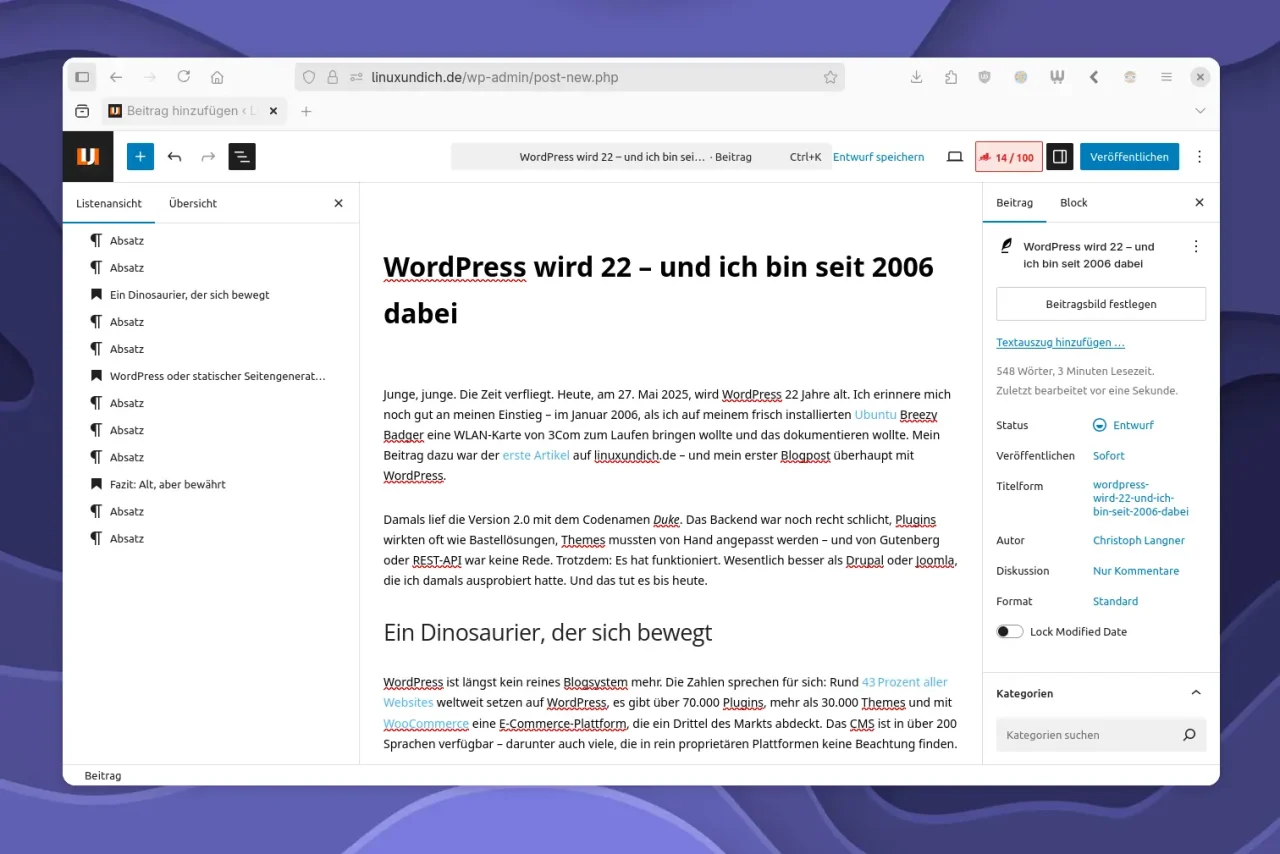Open the post actions menu beside title
The image size is (1280, 854).
tap(1195, 246)
